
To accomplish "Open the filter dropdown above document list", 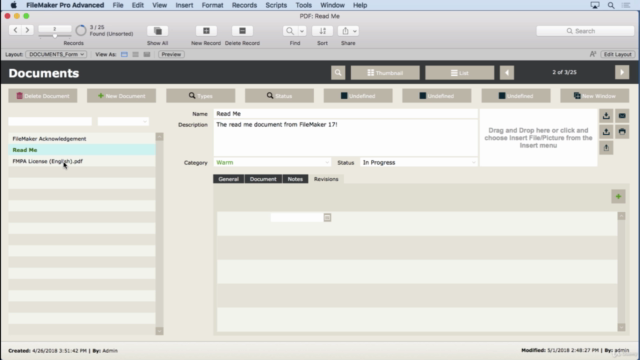I will [x=123, y=121].
